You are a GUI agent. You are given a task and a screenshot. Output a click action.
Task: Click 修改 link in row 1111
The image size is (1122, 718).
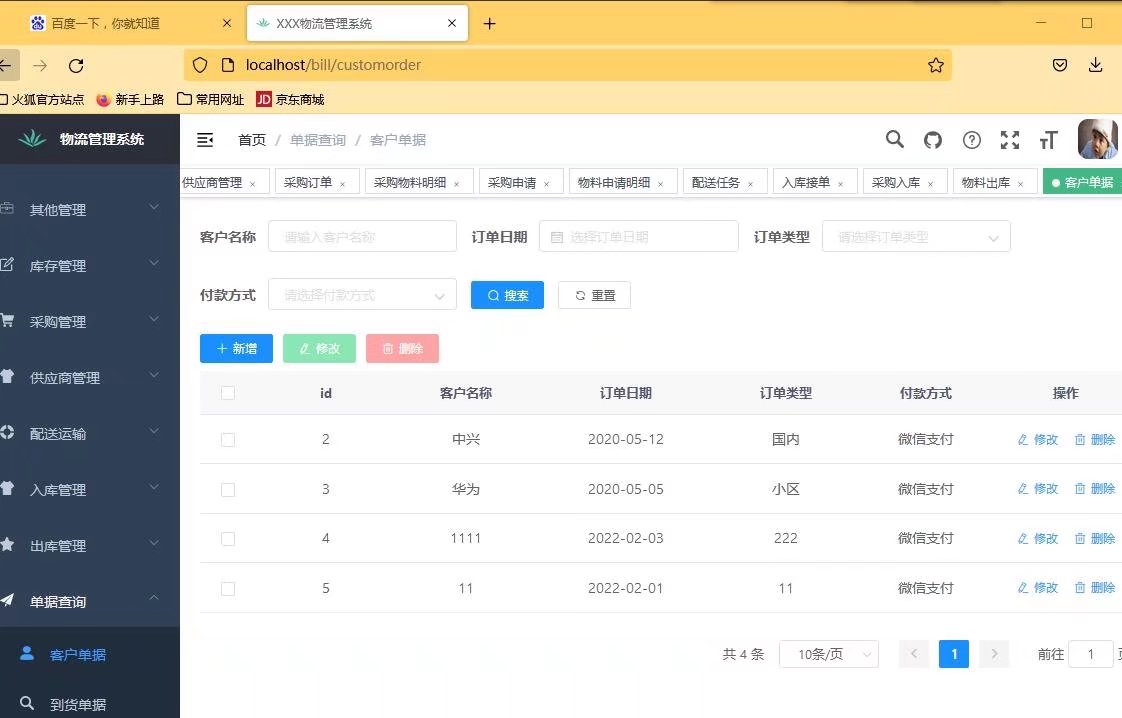[1038, 538]
